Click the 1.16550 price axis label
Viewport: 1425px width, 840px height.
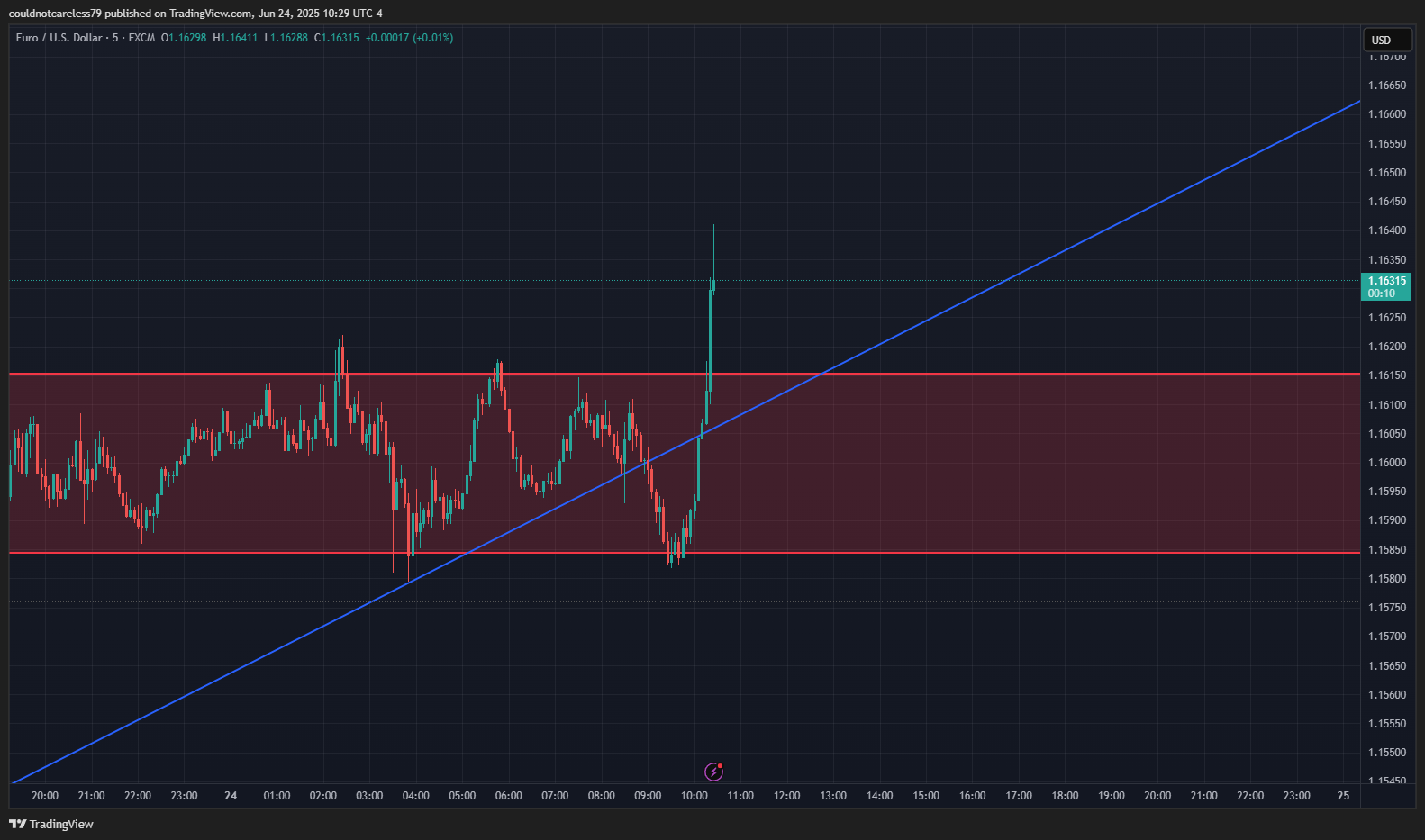coord(1386,144)
